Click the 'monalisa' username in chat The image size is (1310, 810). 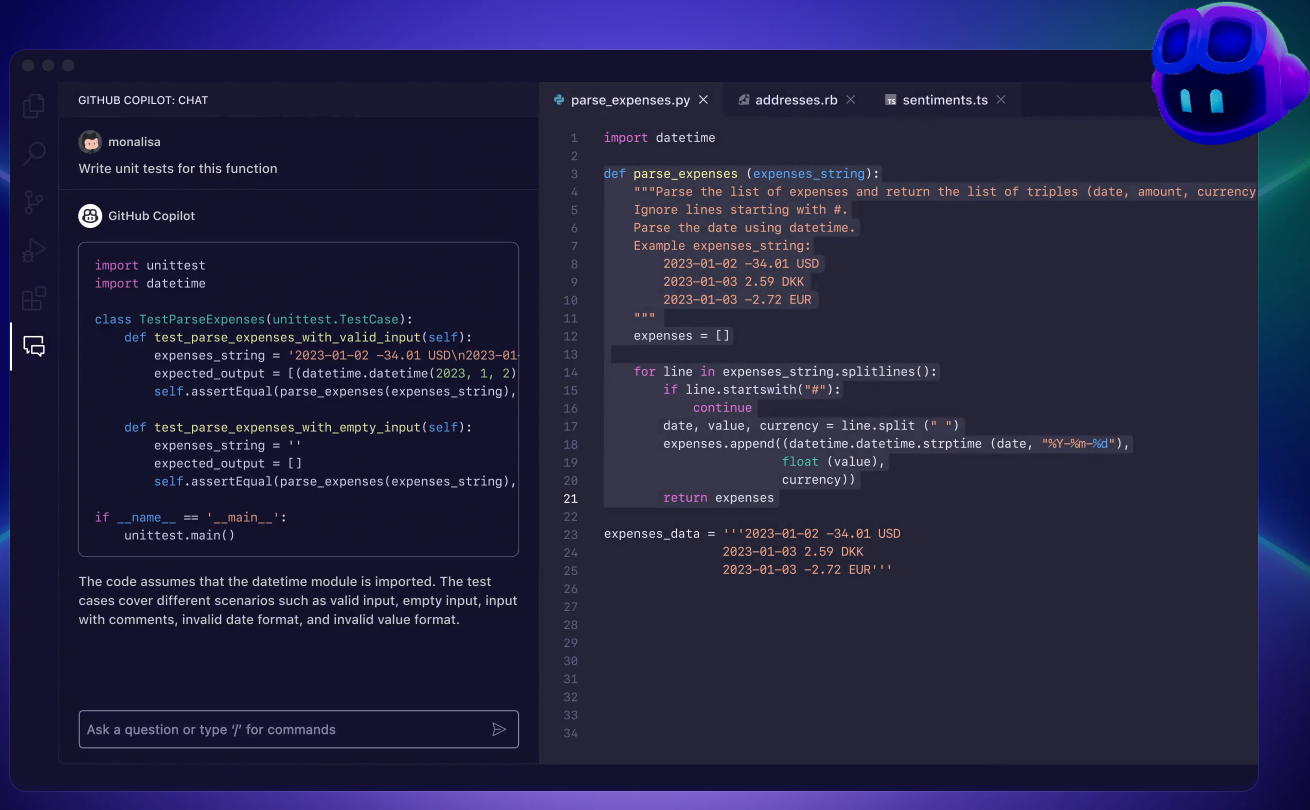[x=134, y=142]
